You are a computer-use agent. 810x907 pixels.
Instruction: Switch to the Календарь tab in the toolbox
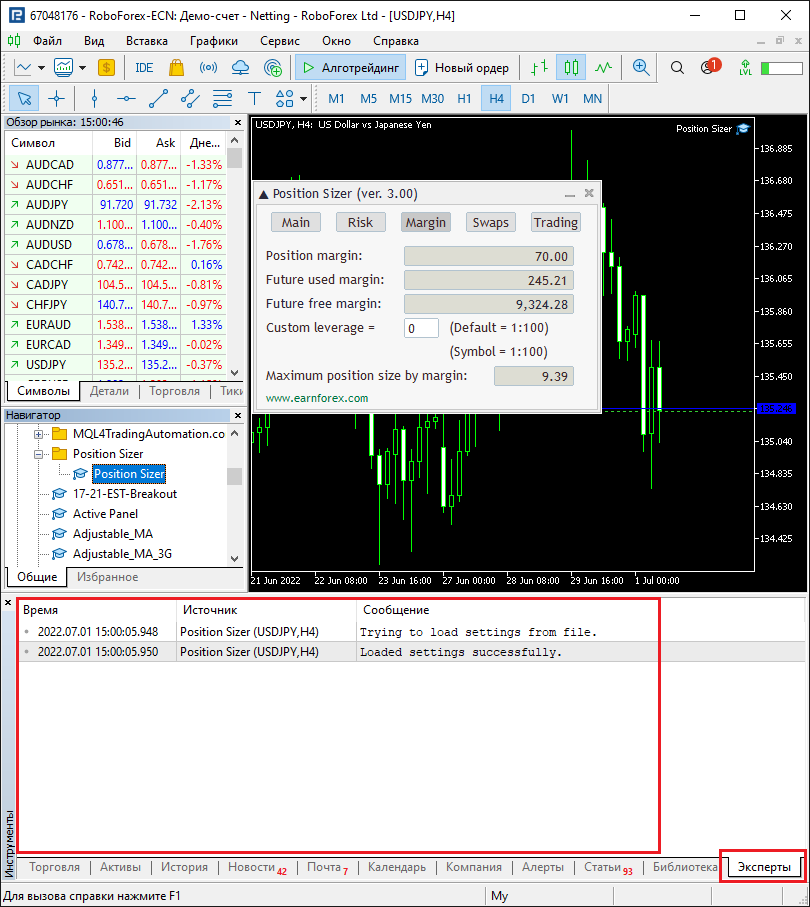click(x=397, y=867)
